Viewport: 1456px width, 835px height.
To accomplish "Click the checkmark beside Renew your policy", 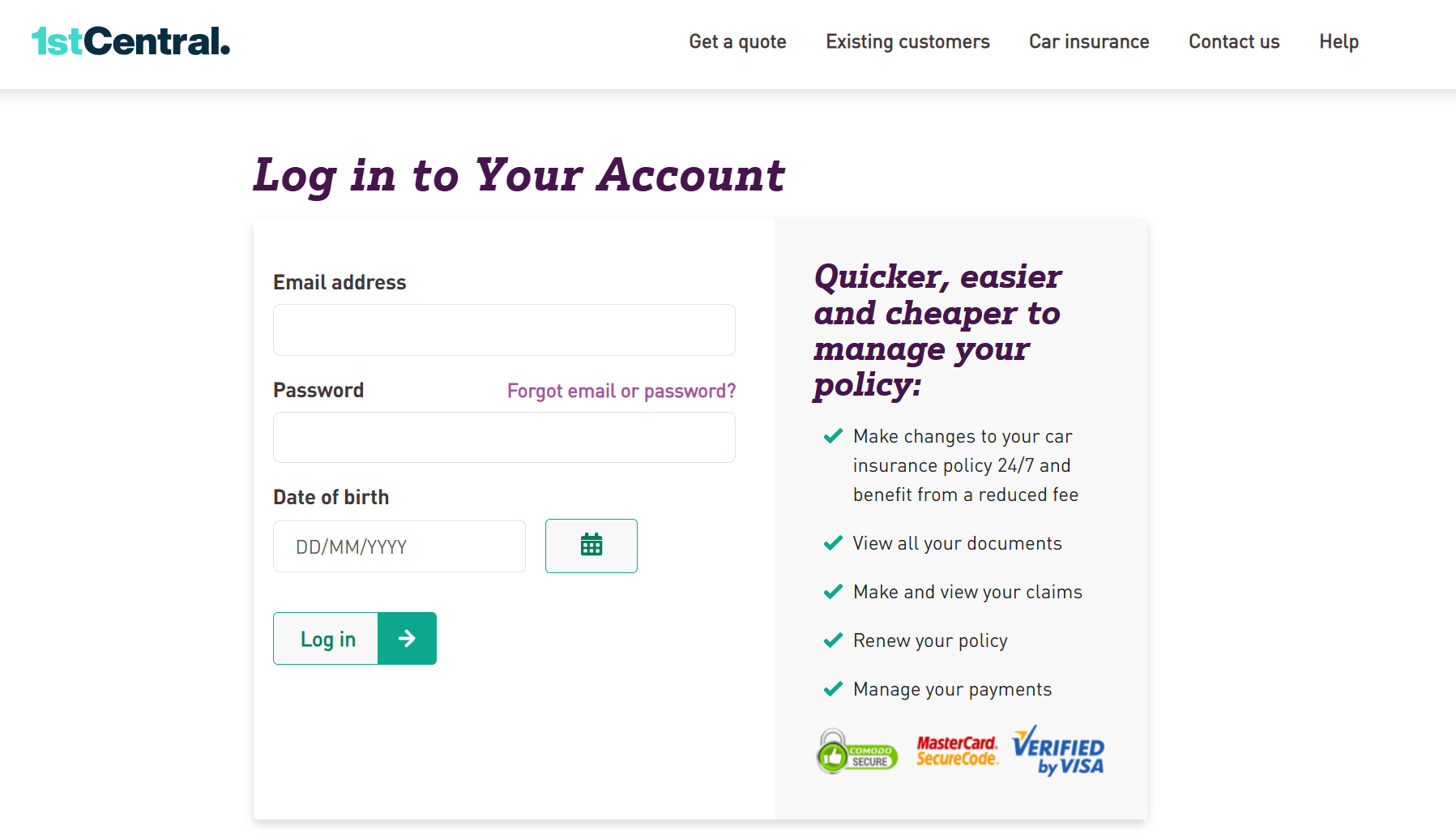I will pyautogui.click(x=833, y=640).
